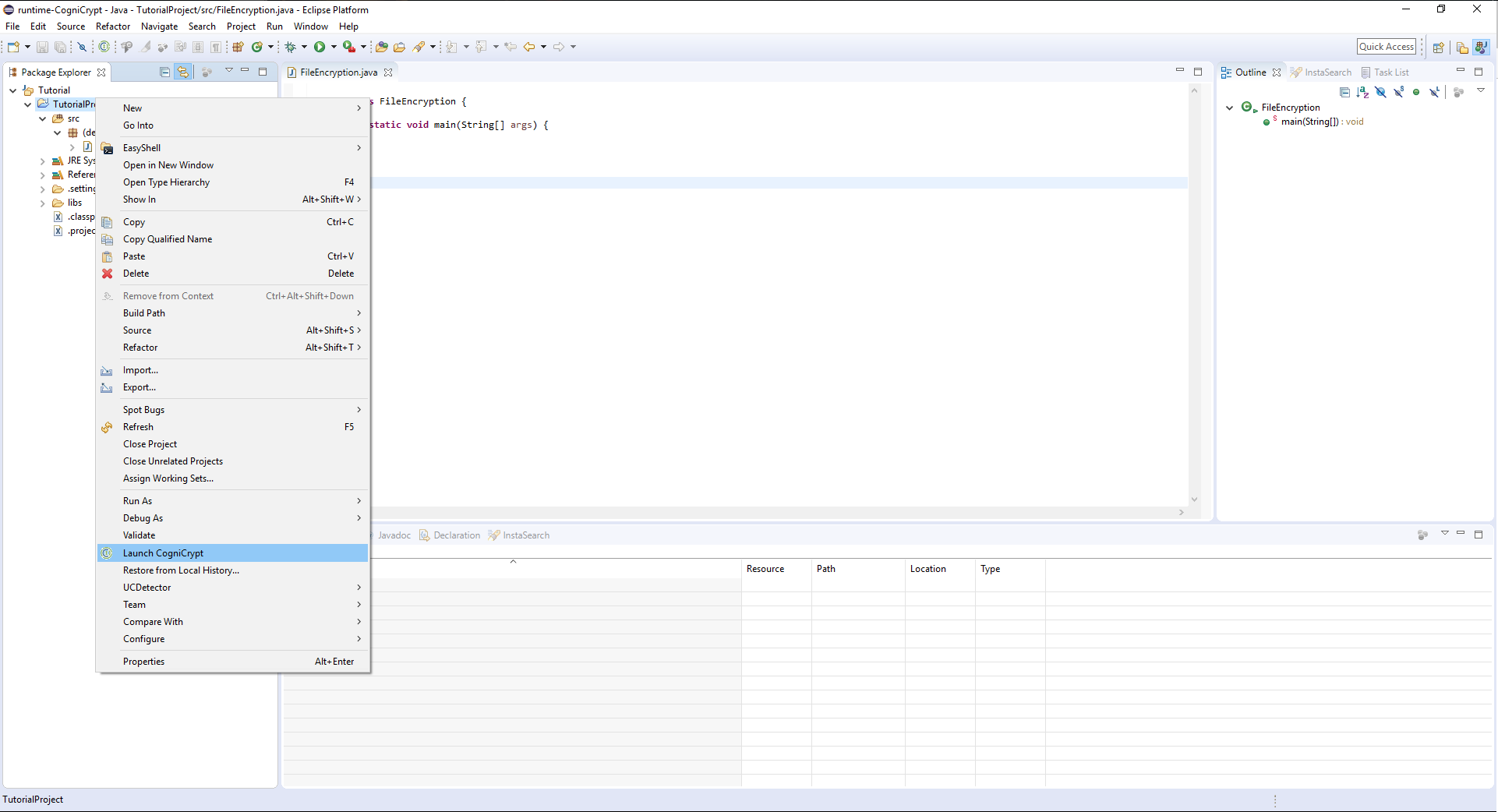This screenshot has width=1498, height=812.
Task: Close the FileEncryption.java editor tab
Action: (x=388, y=72)
